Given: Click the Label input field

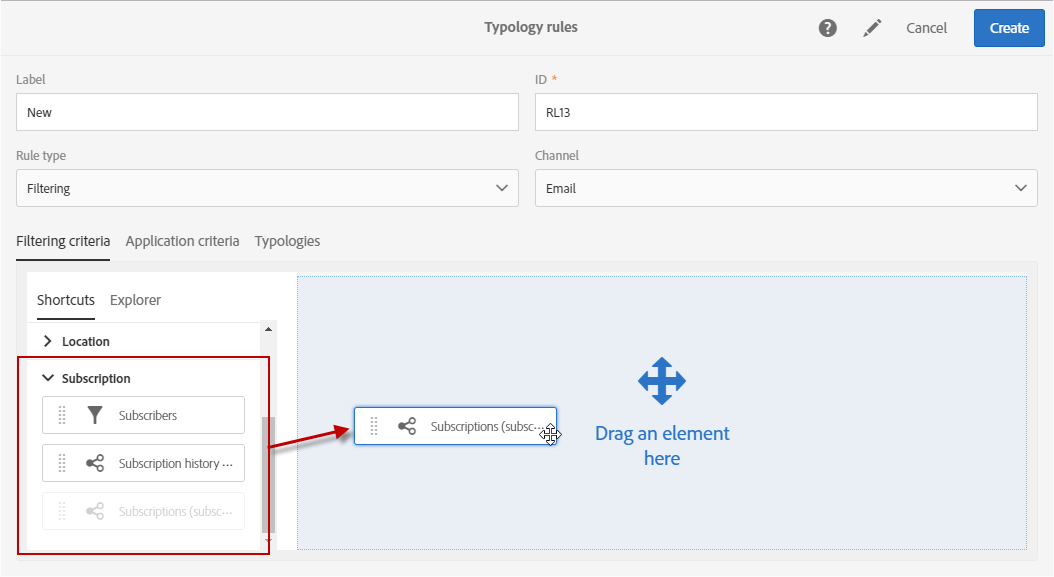Looking at the screenshot, I should tap(267, 111).
